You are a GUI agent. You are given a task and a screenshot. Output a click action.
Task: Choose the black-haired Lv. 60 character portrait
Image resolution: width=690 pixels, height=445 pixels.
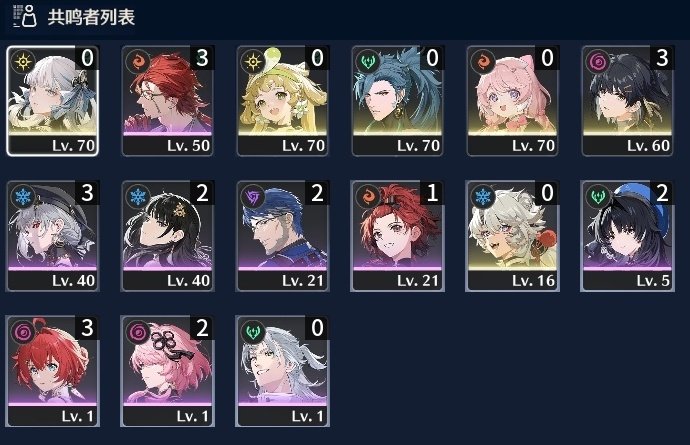628,101
